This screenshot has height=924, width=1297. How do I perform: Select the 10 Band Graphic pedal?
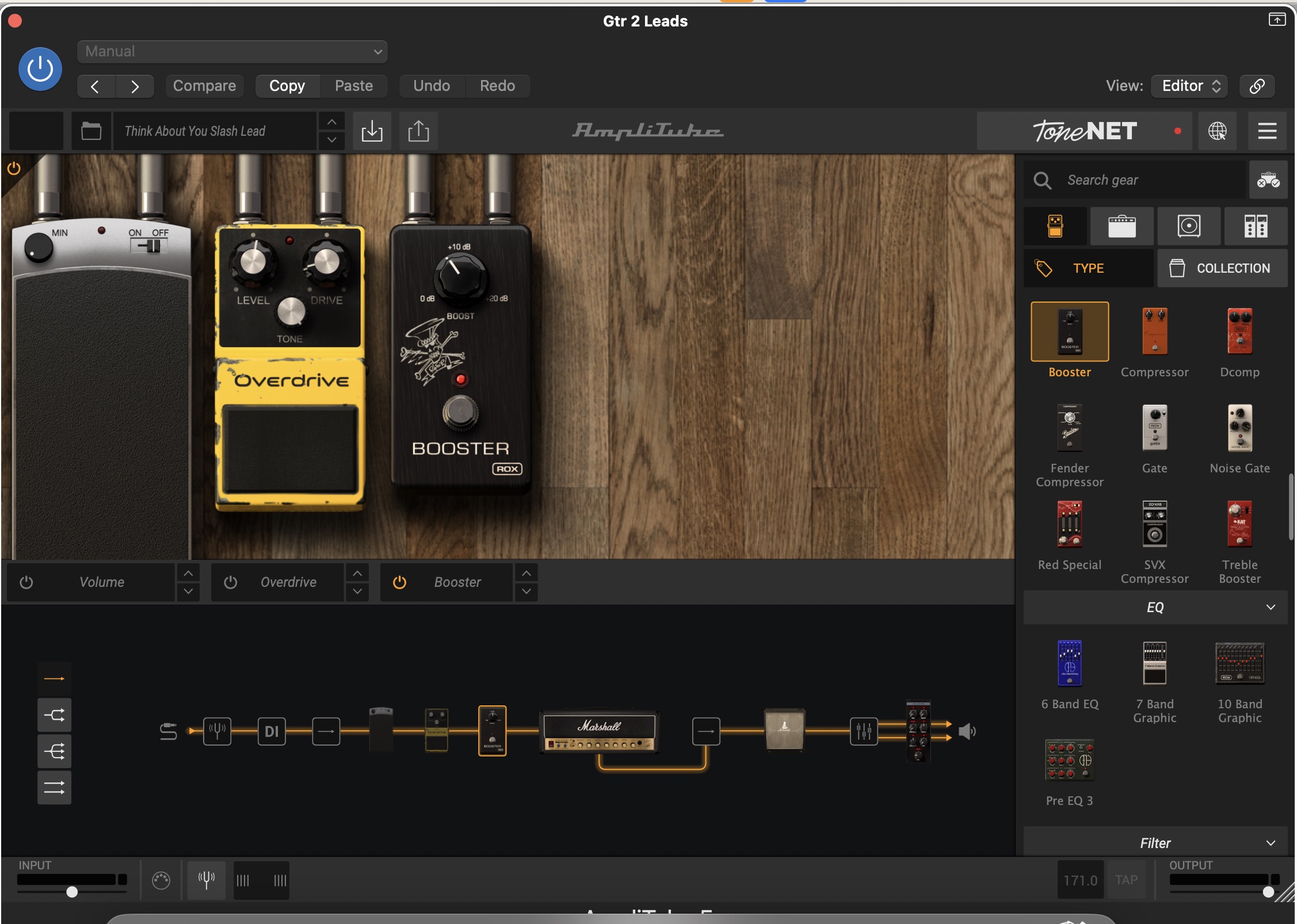(1240, 663)
